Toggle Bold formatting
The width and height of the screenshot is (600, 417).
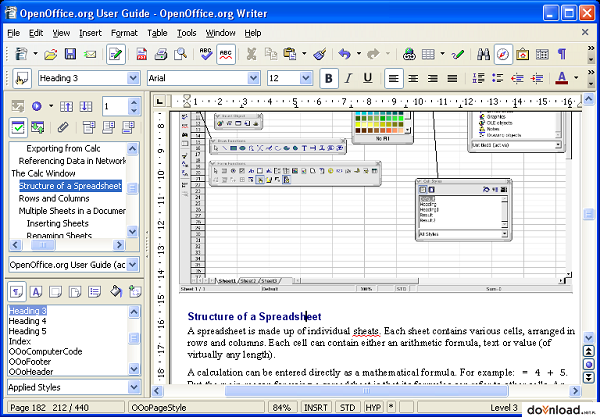tap(329, 78)
